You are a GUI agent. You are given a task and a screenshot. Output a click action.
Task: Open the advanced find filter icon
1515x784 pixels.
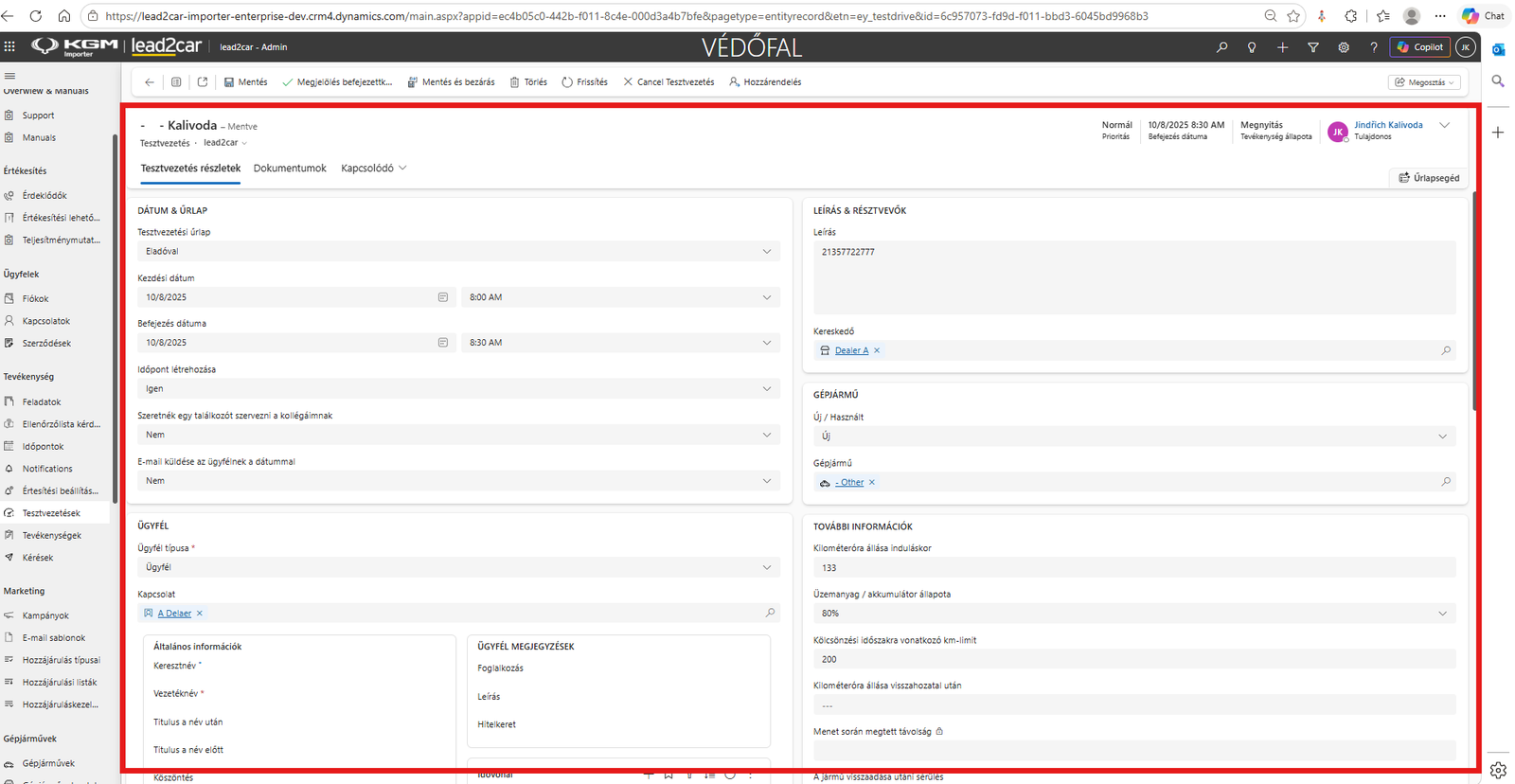pos(1313,47)
